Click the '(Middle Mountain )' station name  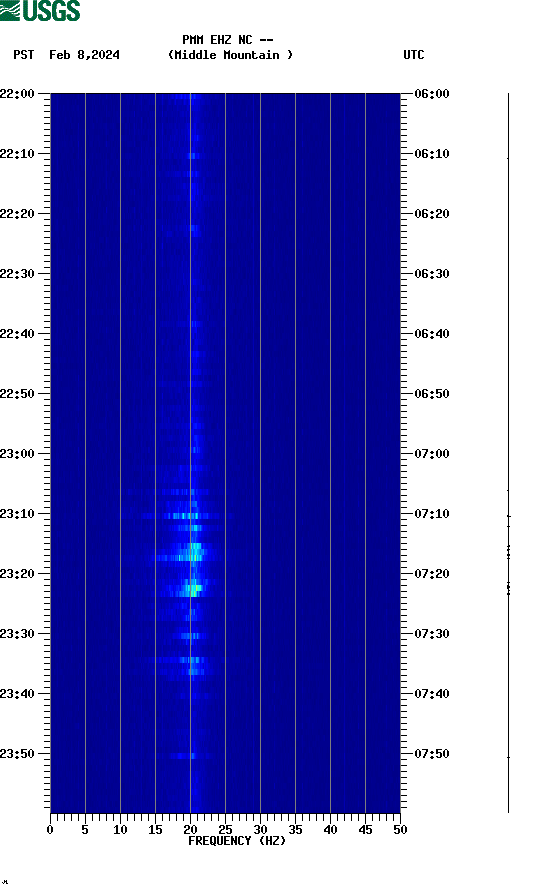[x=230, y=55]
